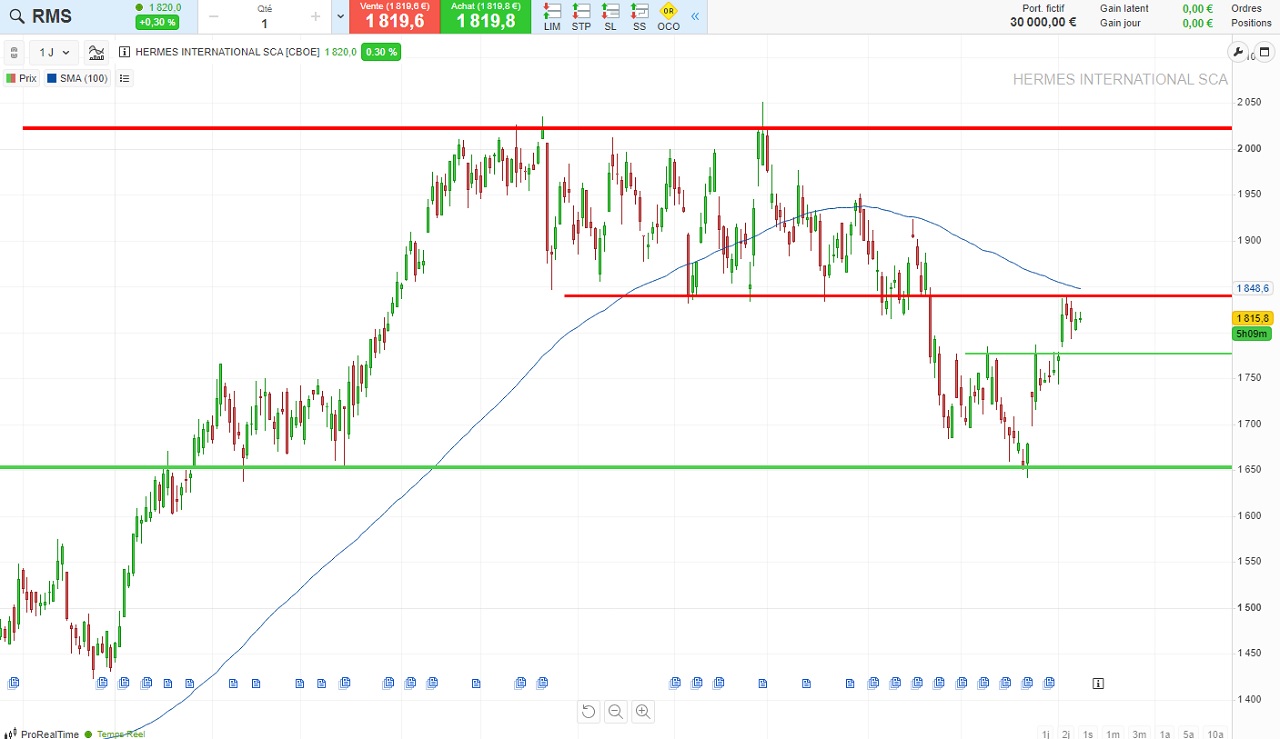Open the black info event marker on timeline
The width and height of the screenshot is (1280, 739).
[x=1098, y=683]
